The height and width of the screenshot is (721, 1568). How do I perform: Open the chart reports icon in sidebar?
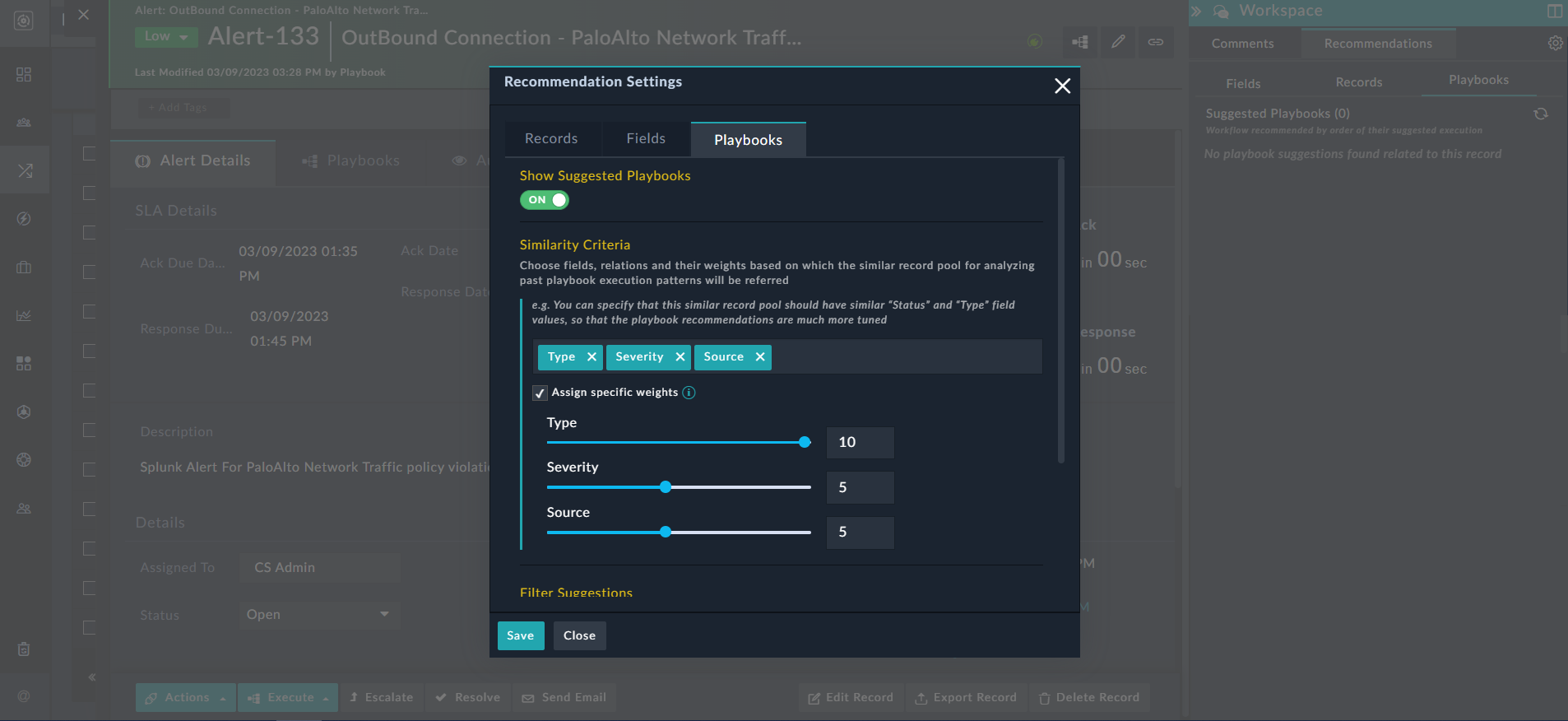tap(24, 315)
